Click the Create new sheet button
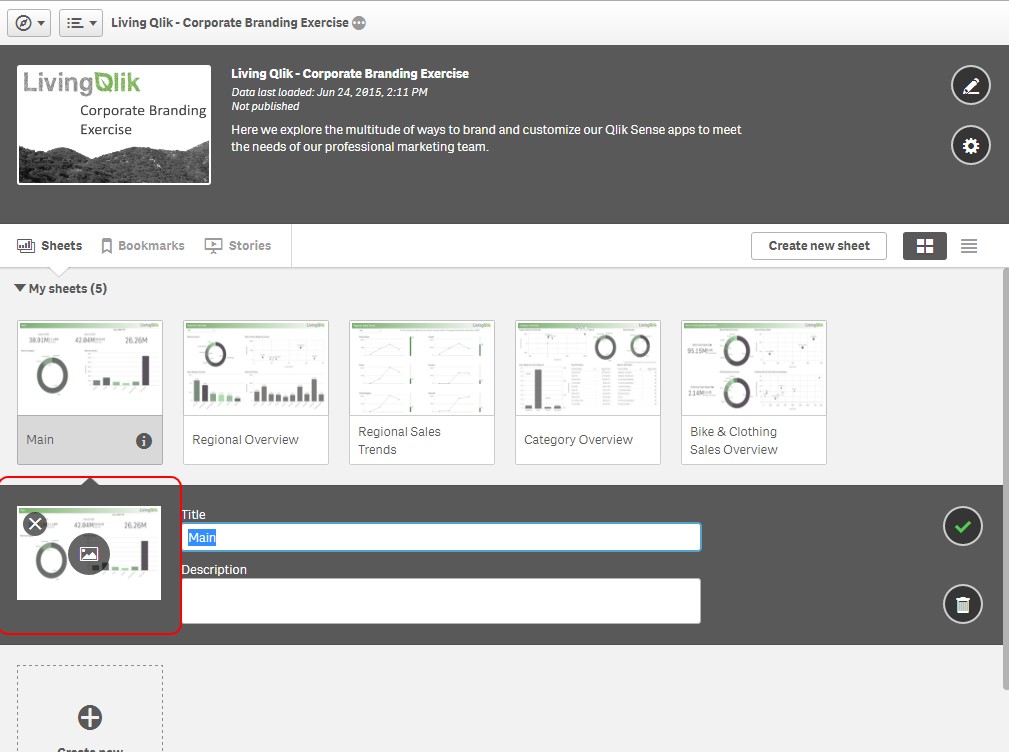Image resolution: width=1009 pixels, height=752 pixels. (818, 245)
